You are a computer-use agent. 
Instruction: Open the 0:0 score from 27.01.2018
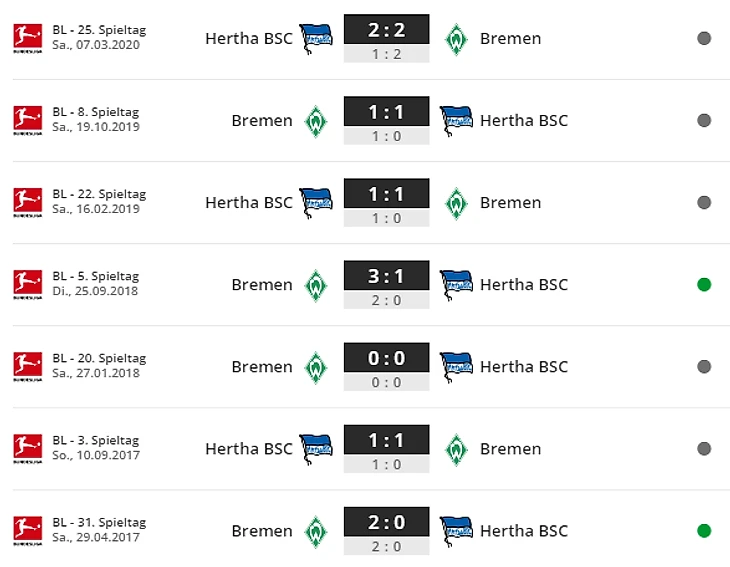click(386, 358)
